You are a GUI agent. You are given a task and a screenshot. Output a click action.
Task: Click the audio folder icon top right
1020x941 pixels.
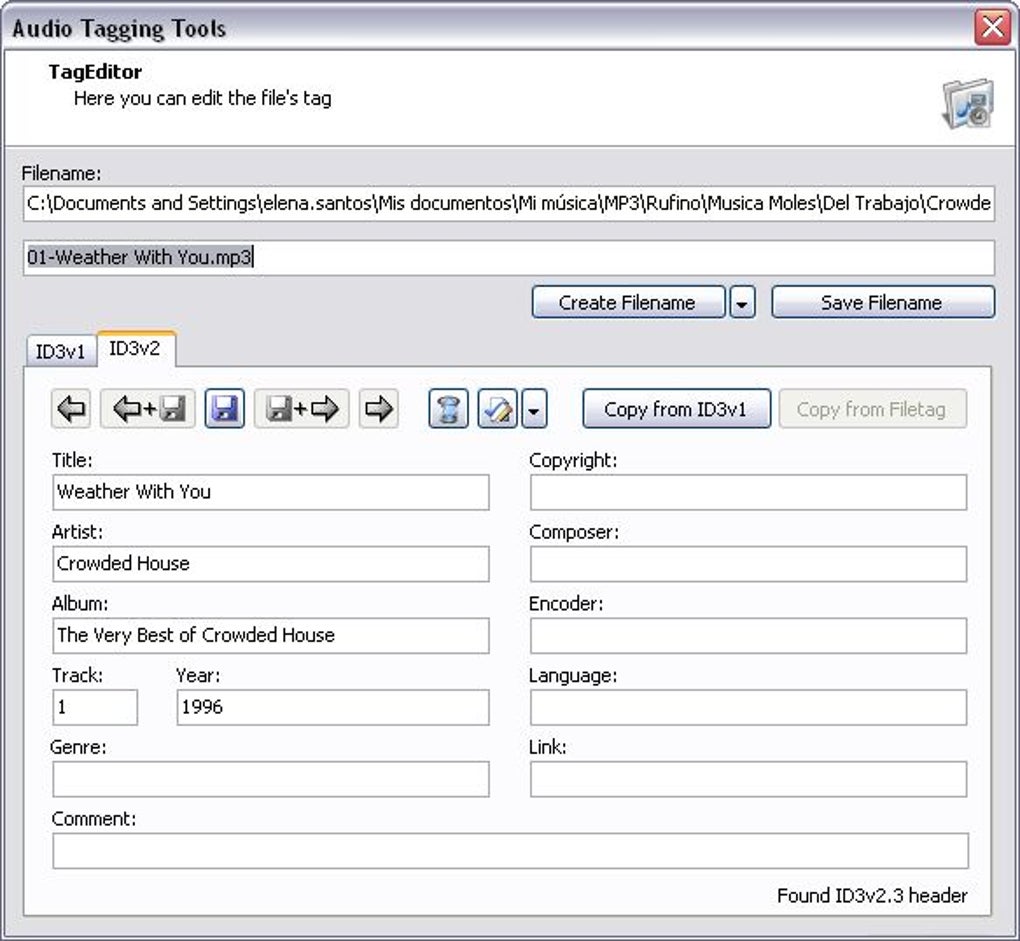[x=968, y=104]
